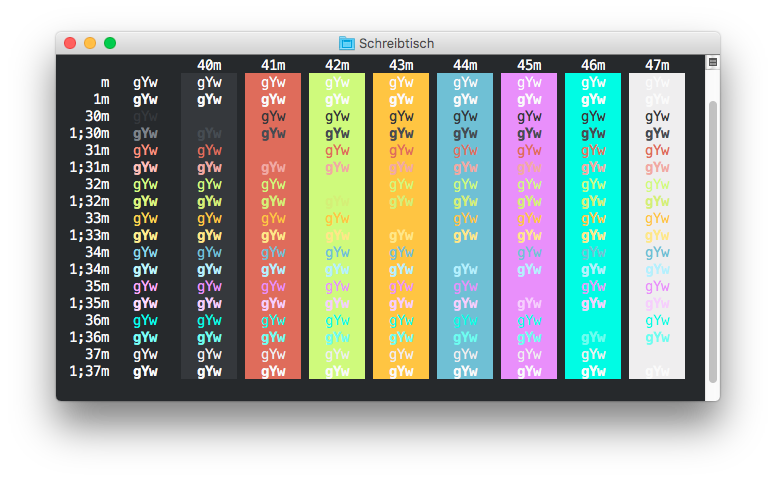Click gYw in 43m column, 36m row

pos(401,321)
